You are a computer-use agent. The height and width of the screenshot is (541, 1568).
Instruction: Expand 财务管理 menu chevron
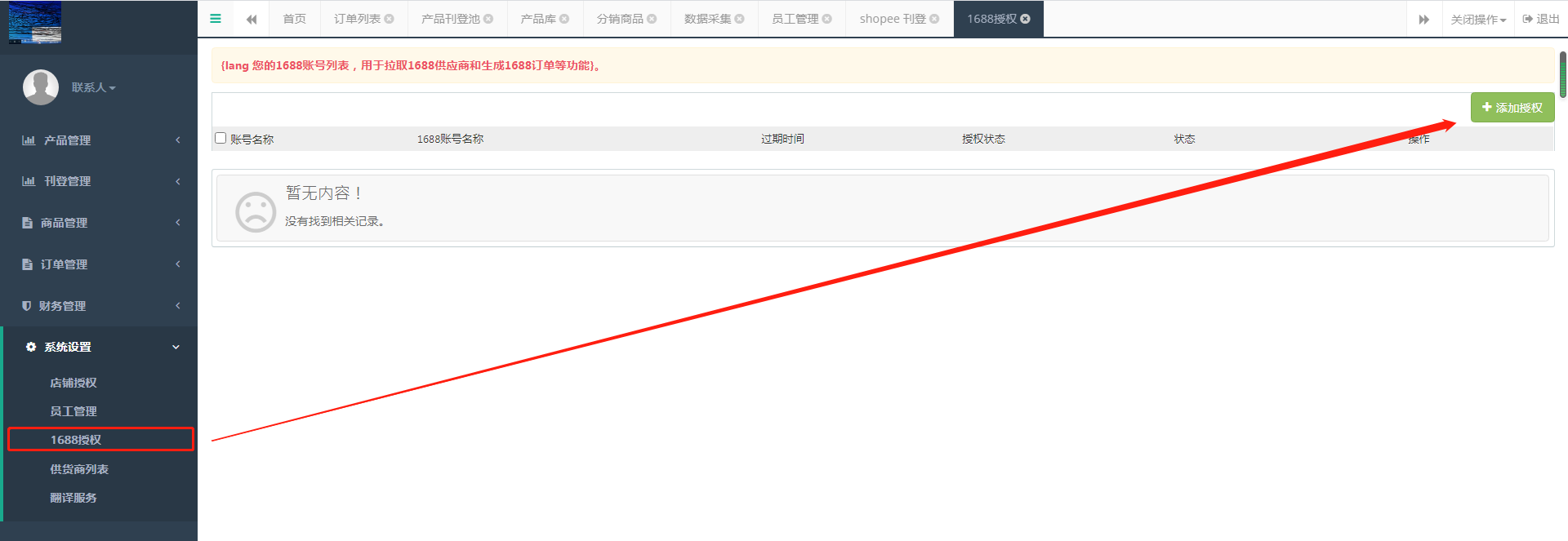178,306
